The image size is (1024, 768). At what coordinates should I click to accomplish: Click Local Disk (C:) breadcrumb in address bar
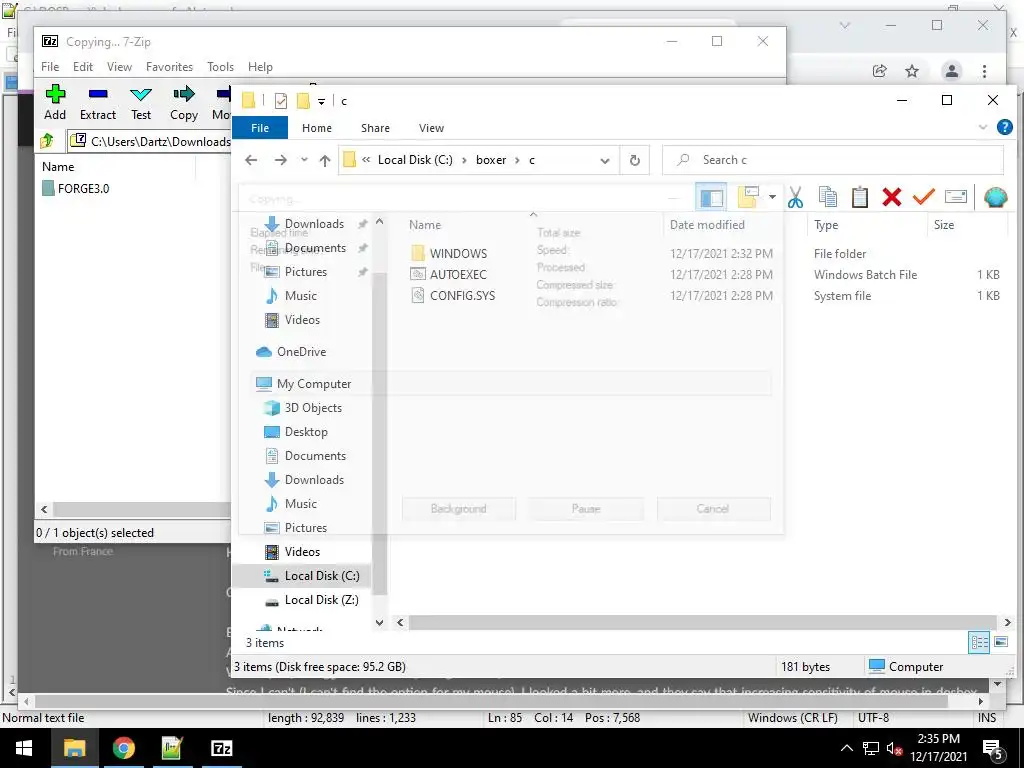(415, 160)
